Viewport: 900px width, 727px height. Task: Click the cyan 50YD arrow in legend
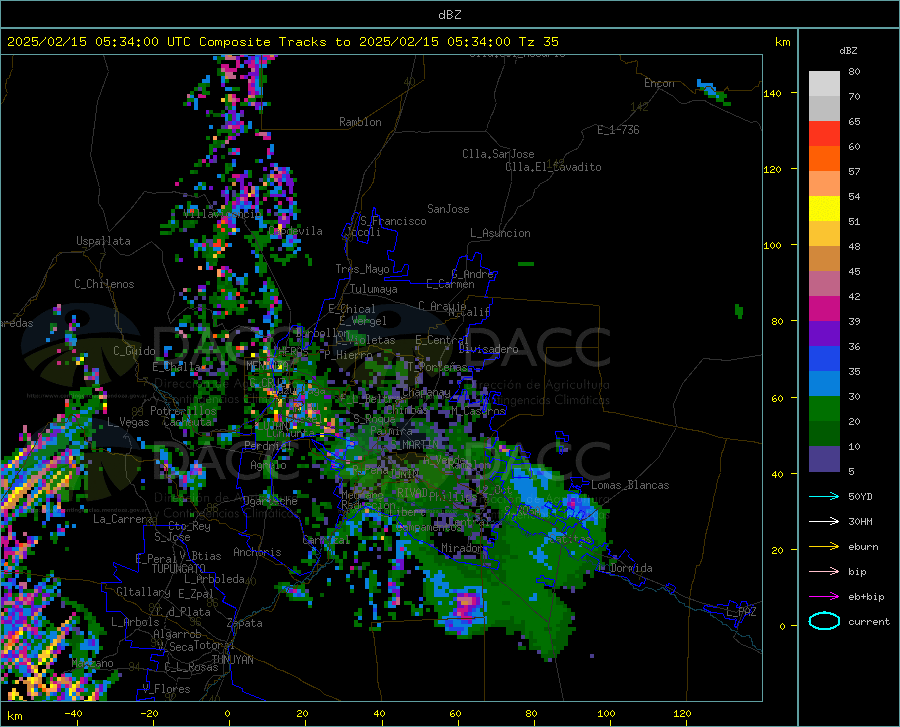coord(824,496)
